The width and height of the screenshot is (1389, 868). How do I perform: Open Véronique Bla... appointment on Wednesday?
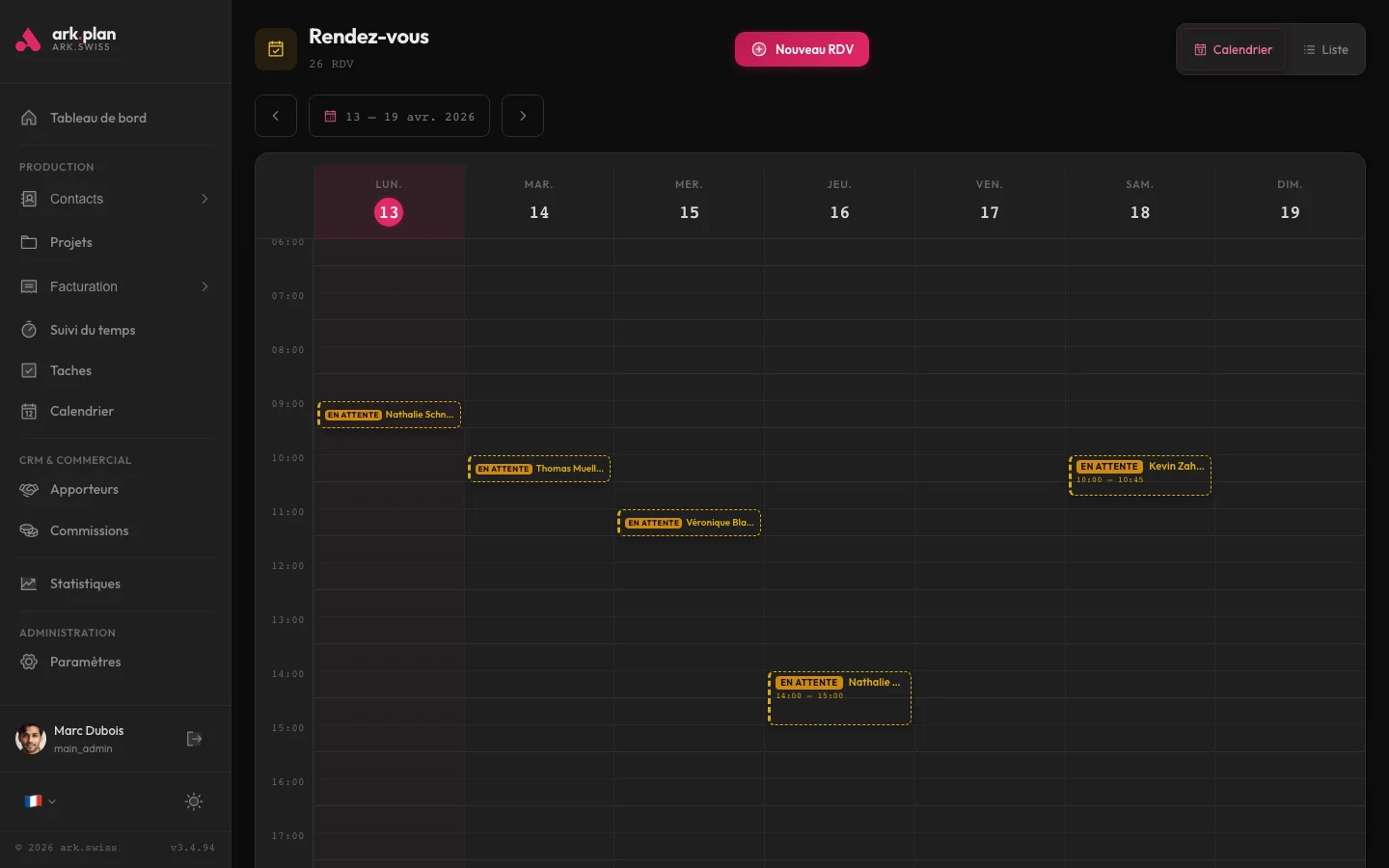689,523
